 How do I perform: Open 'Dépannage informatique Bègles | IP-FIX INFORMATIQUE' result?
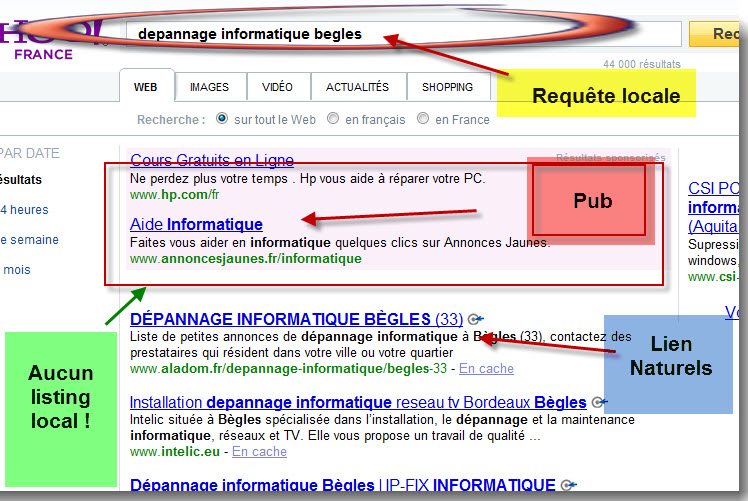click(x=343, y=485)
